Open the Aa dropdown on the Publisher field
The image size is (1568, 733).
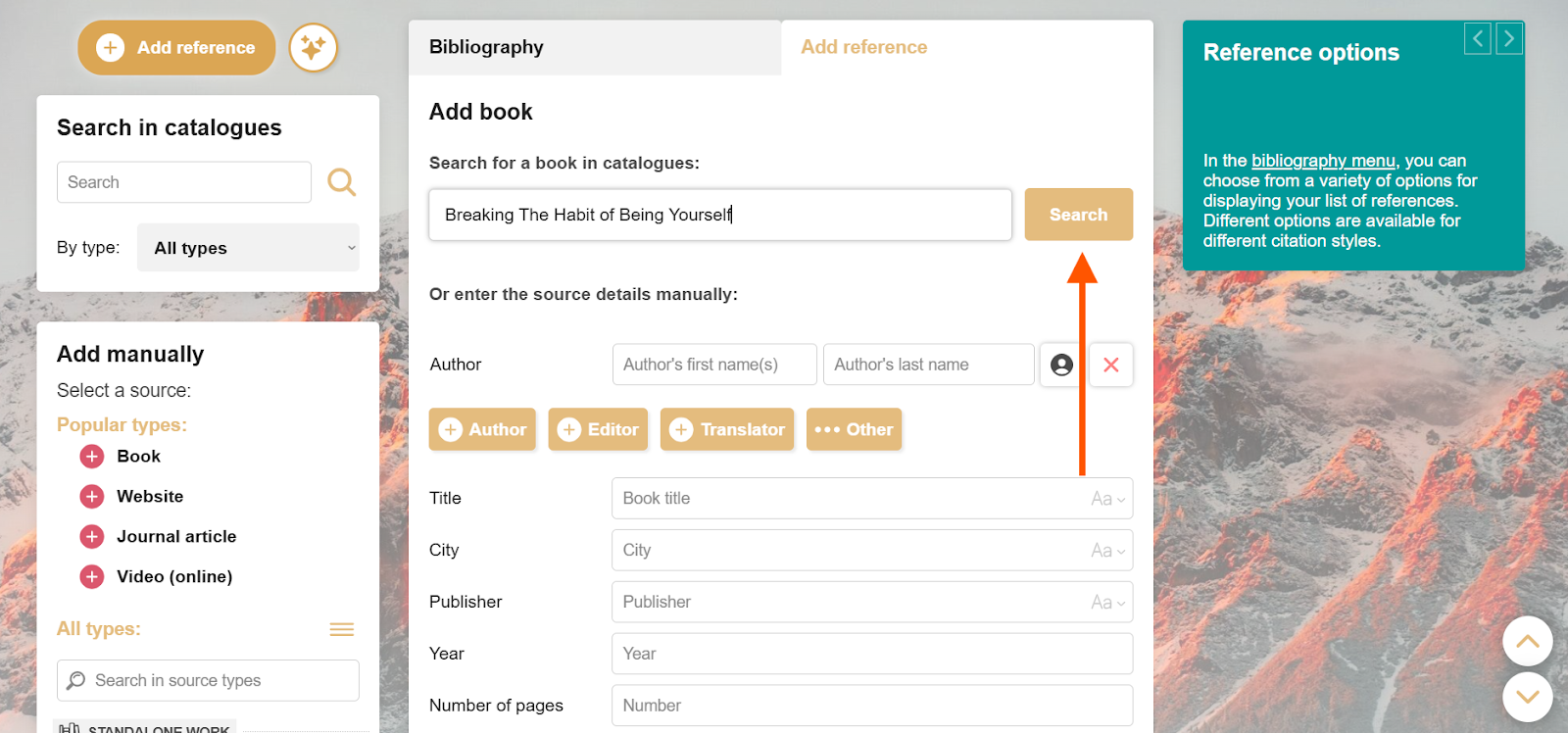(x=1105, y=602)
